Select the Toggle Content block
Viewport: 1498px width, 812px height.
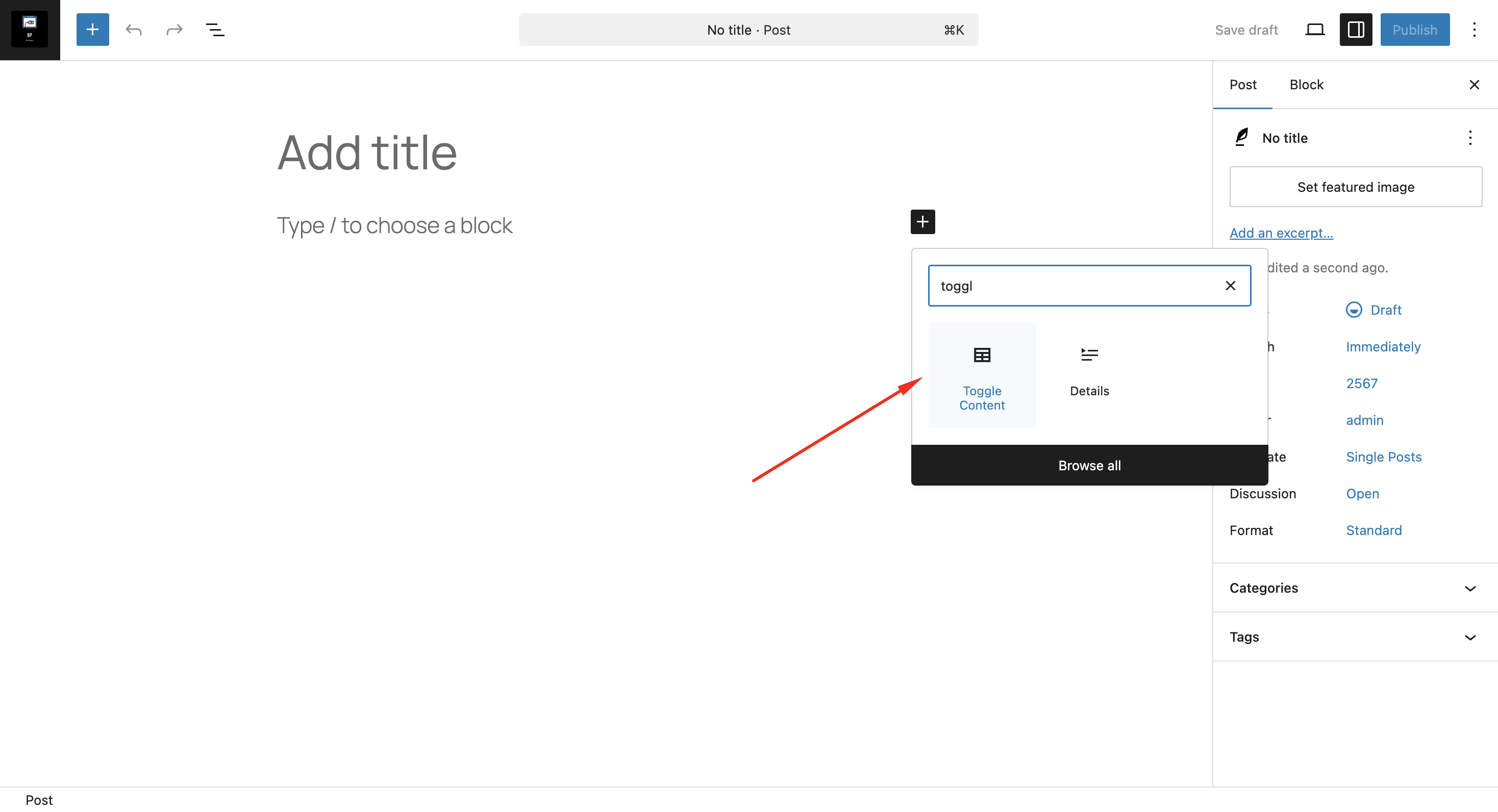pyautogui.click(x=982, y=375)
